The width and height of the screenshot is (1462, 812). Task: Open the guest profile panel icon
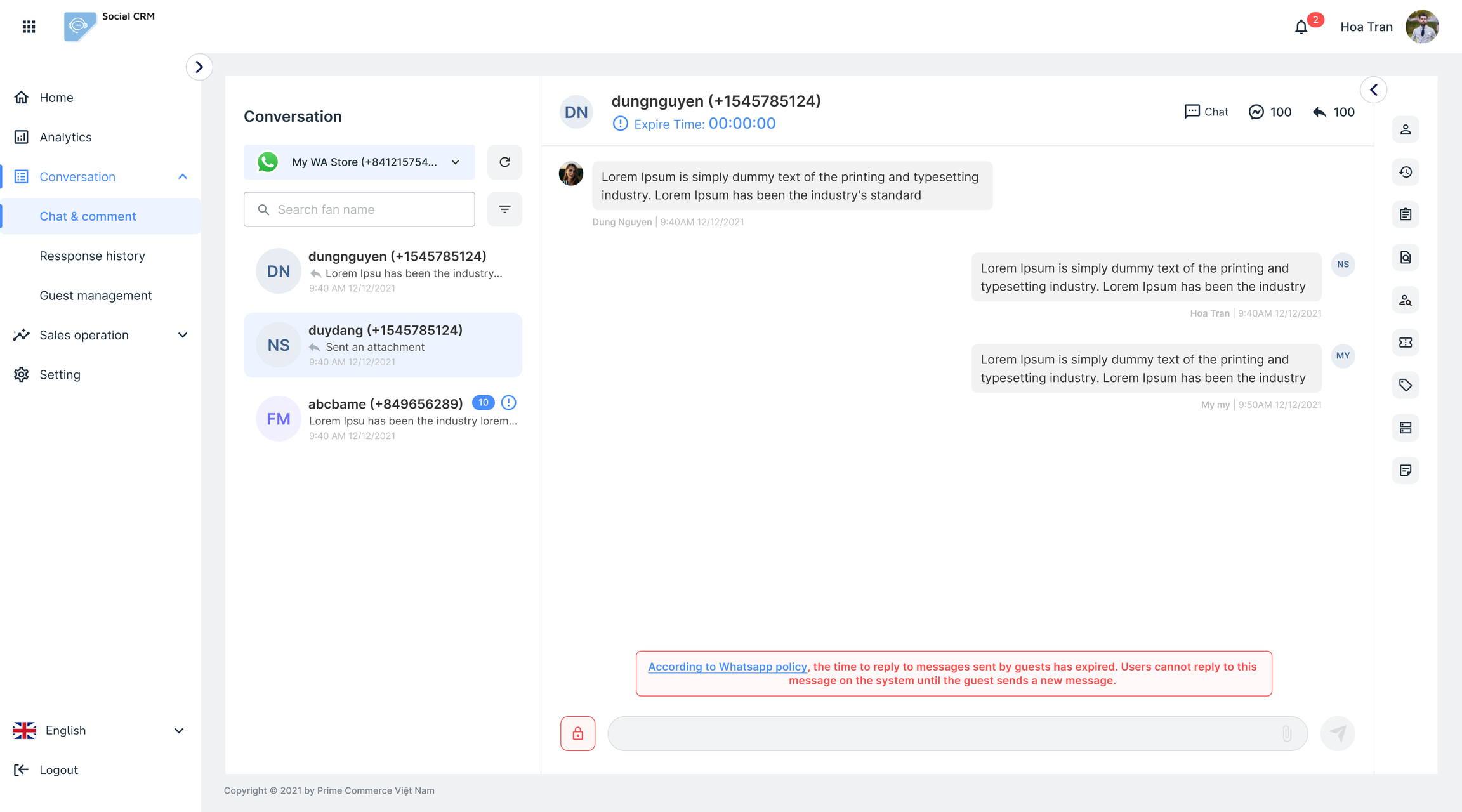tap(1406, 129)
